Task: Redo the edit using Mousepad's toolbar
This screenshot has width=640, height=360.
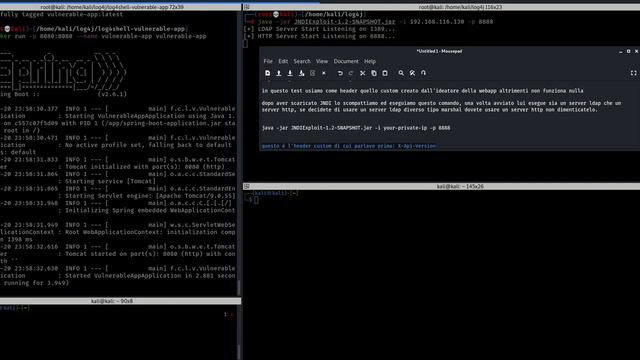Action: pyautogui.click(x=351, y=73)
